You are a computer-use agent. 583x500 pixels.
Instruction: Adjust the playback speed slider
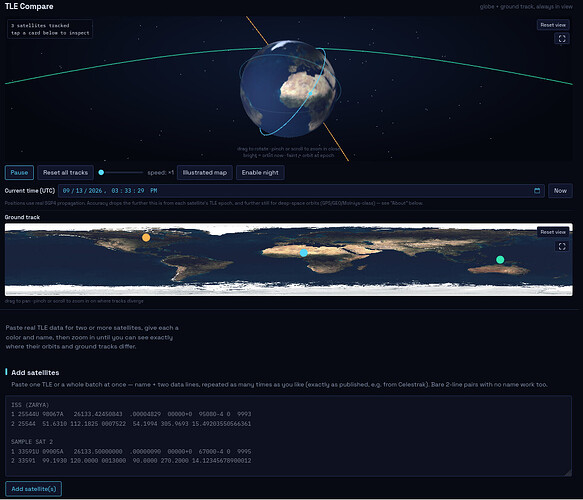pyautogui.click(x=120, y=172)
